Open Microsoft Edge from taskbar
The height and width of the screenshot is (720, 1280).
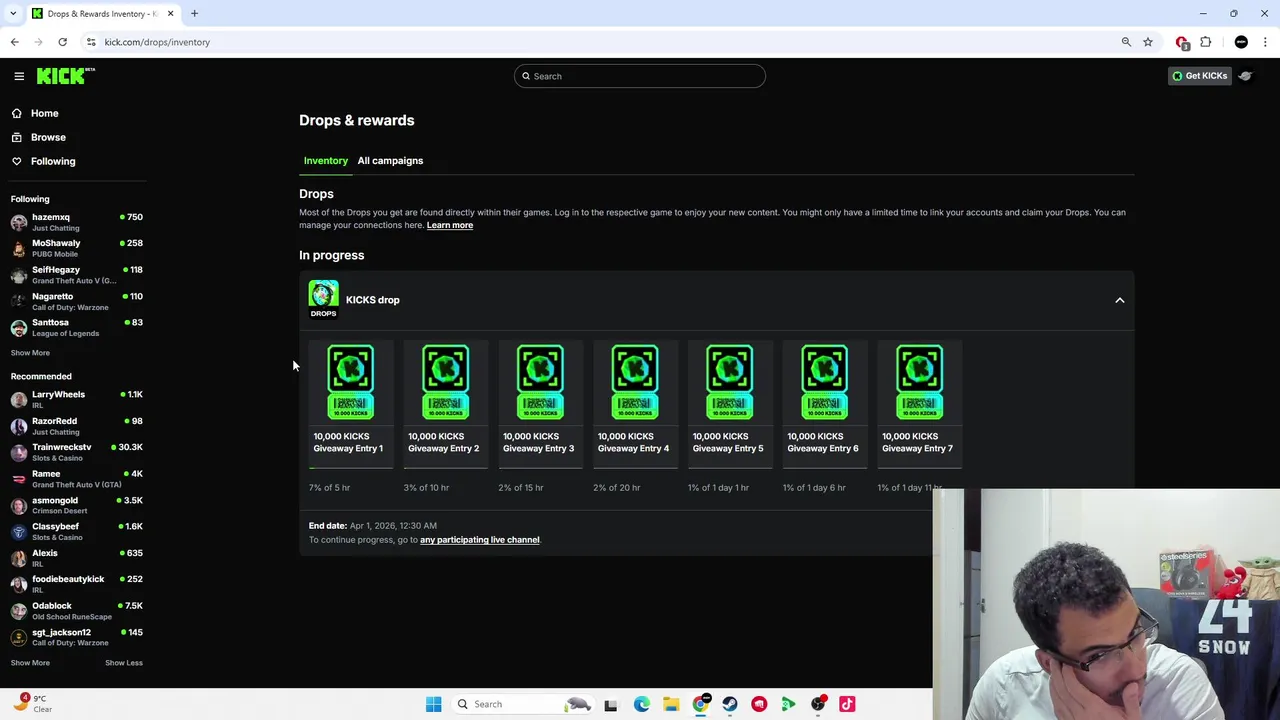click(x=641, y=704)
